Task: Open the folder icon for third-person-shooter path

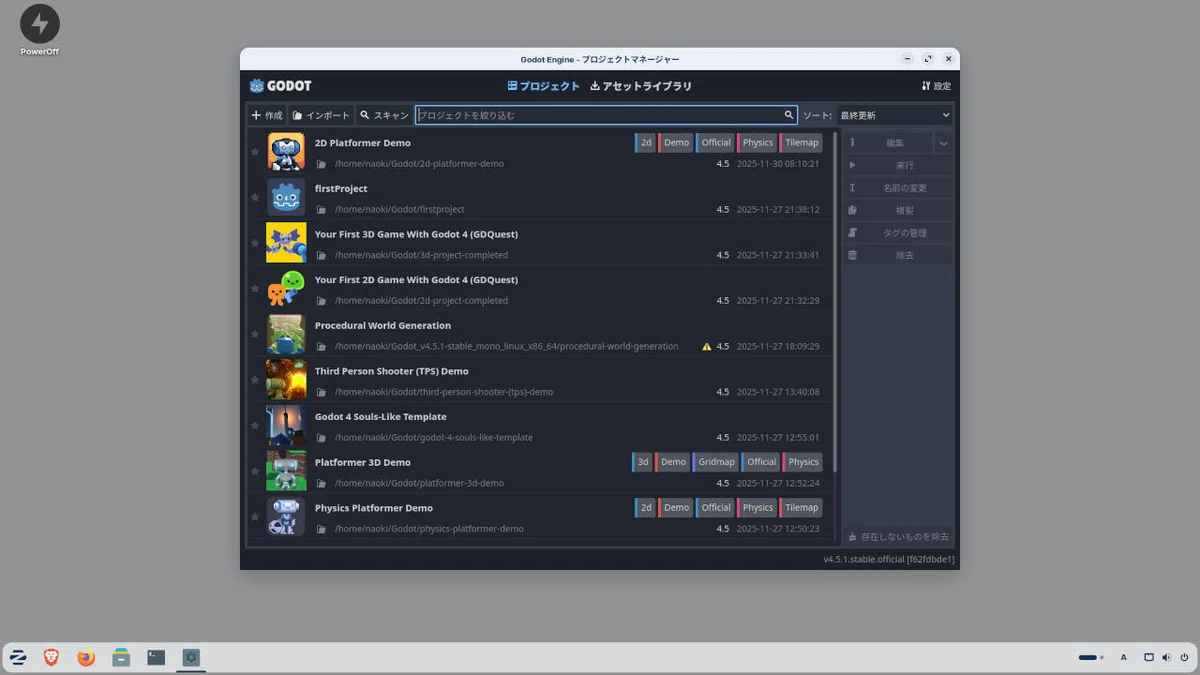Action: coord(321,392)
